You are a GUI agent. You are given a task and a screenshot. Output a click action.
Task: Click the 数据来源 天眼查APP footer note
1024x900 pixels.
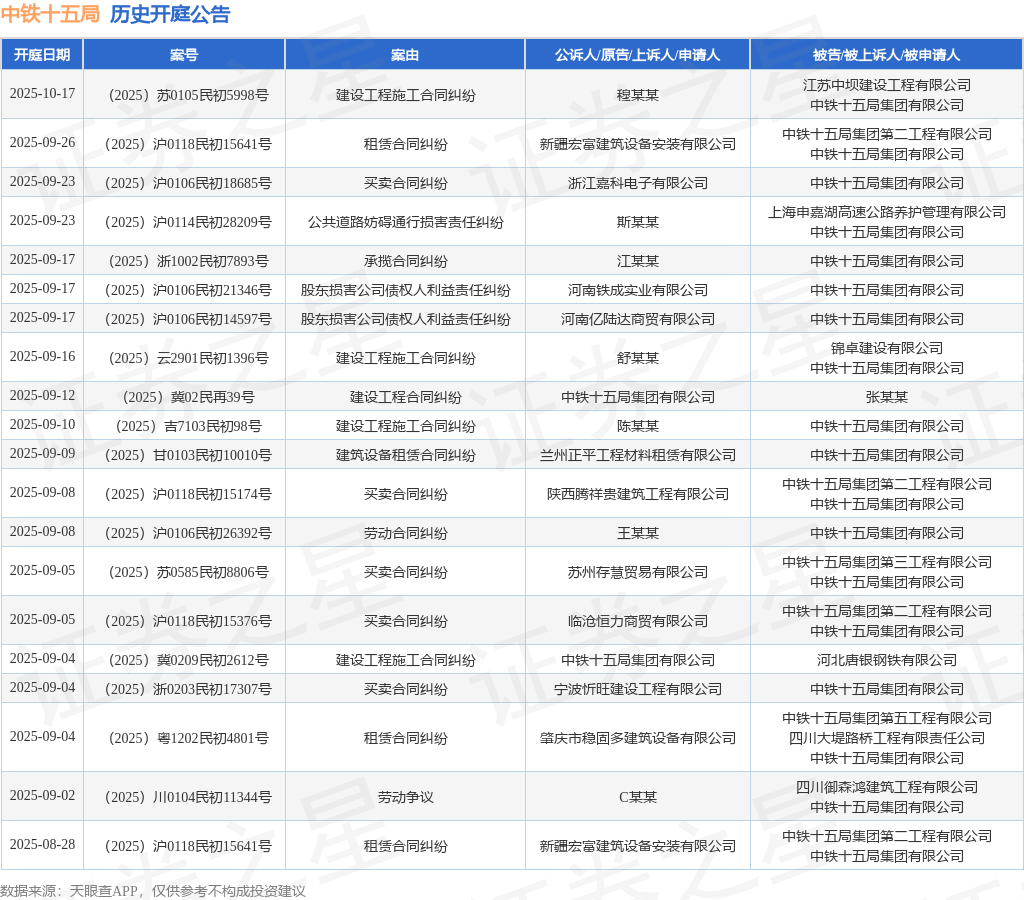tap(153, 891)
